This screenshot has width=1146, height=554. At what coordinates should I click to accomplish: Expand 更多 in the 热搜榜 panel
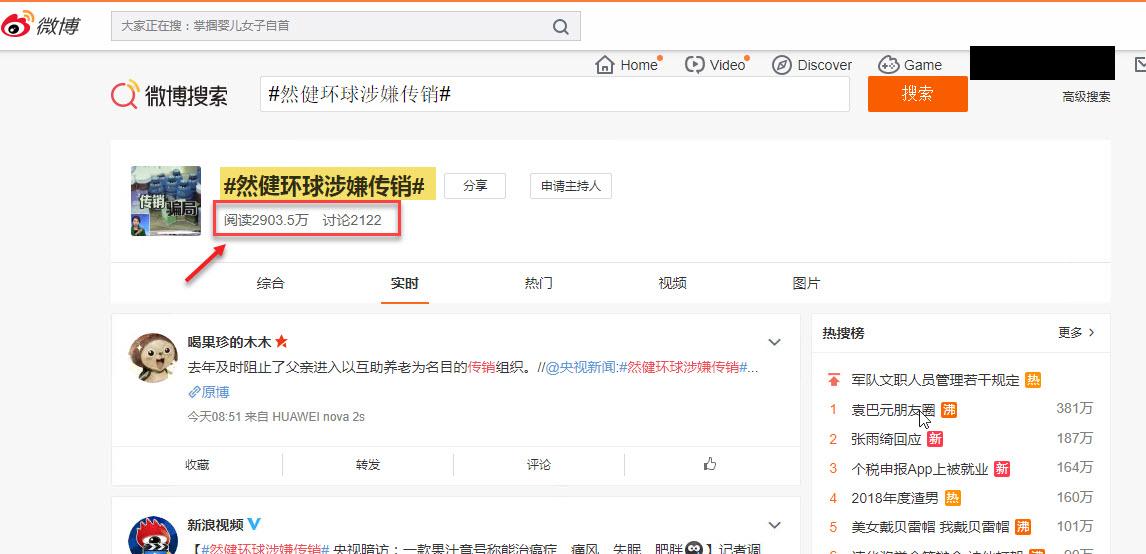[1077, 333]
